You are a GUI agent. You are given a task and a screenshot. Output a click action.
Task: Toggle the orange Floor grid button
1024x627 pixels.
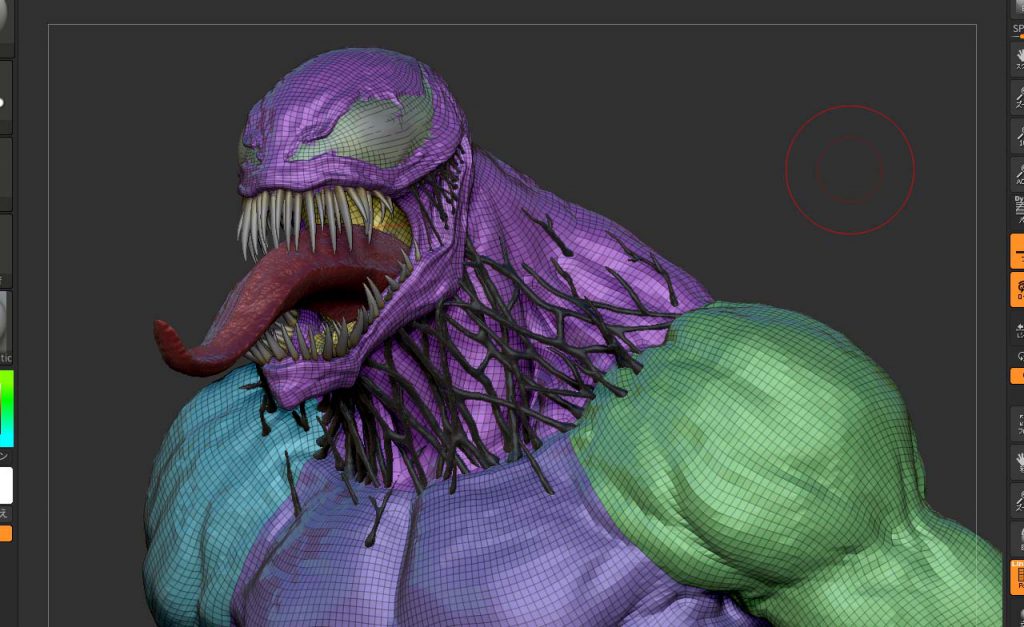click(x=1017, y=251)
